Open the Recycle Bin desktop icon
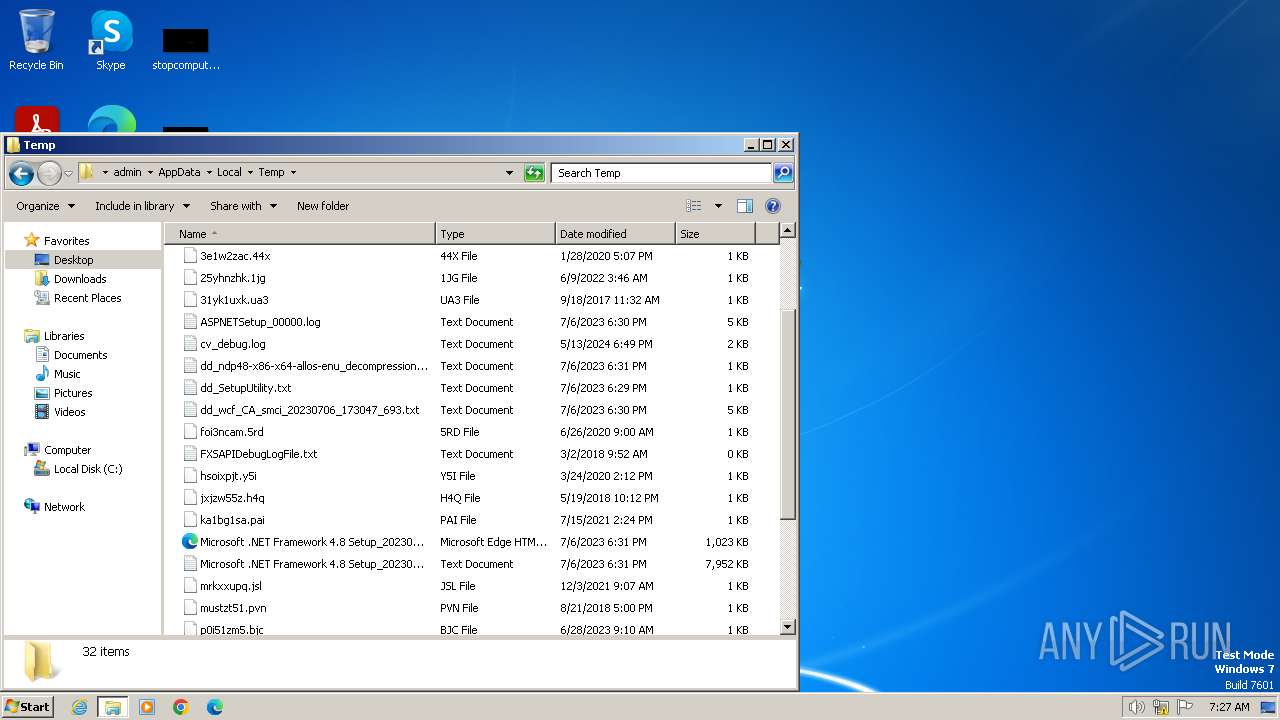The image size is (1280, 720). [x=36, y=40]
